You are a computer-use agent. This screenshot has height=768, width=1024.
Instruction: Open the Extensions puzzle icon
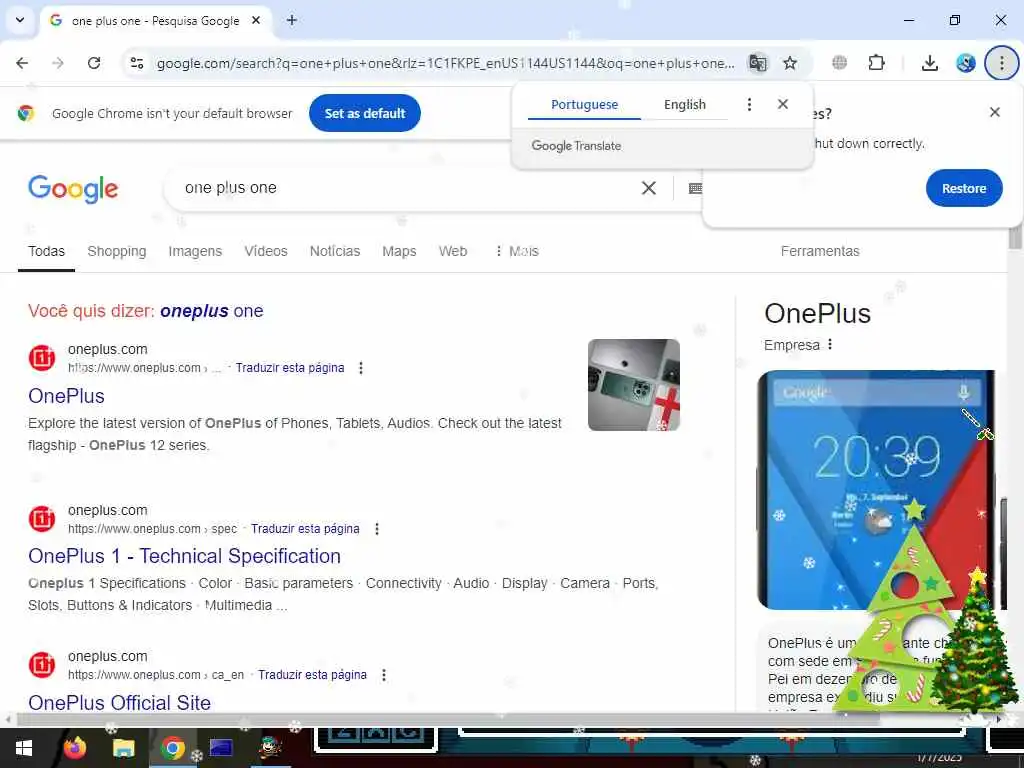[x=876, y=63]
